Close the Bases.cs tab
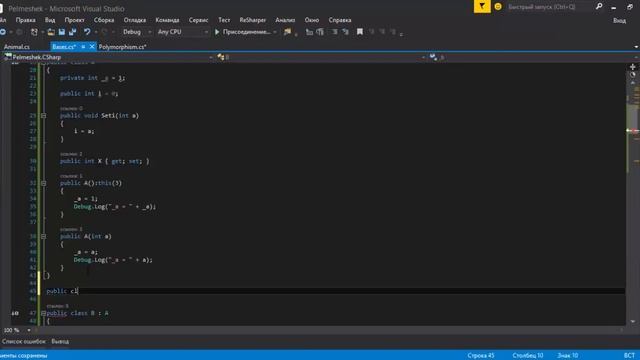 tap(92, 47)
